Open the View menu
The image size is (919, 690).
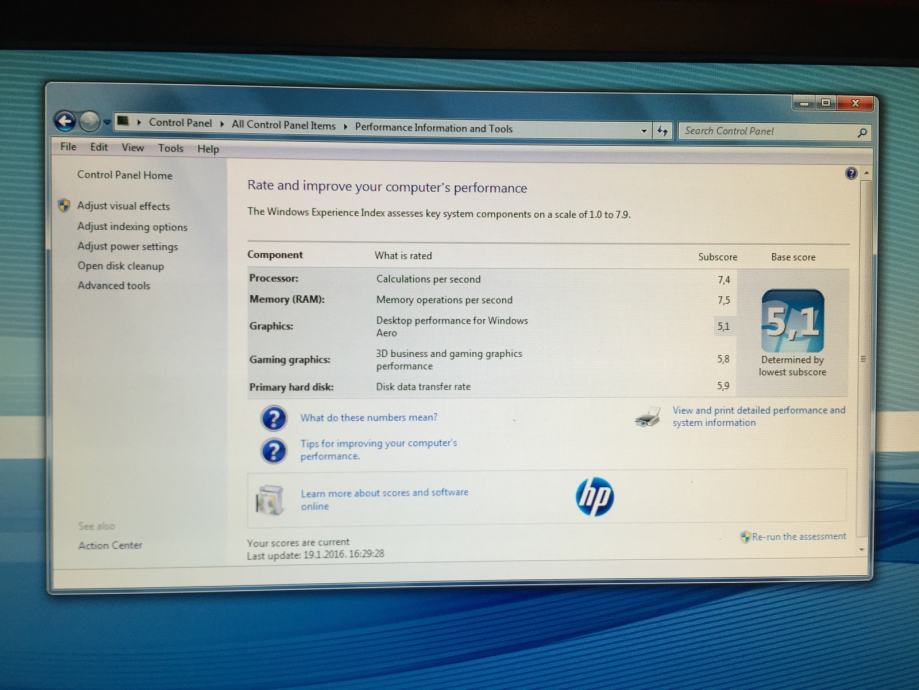(132, 148)
